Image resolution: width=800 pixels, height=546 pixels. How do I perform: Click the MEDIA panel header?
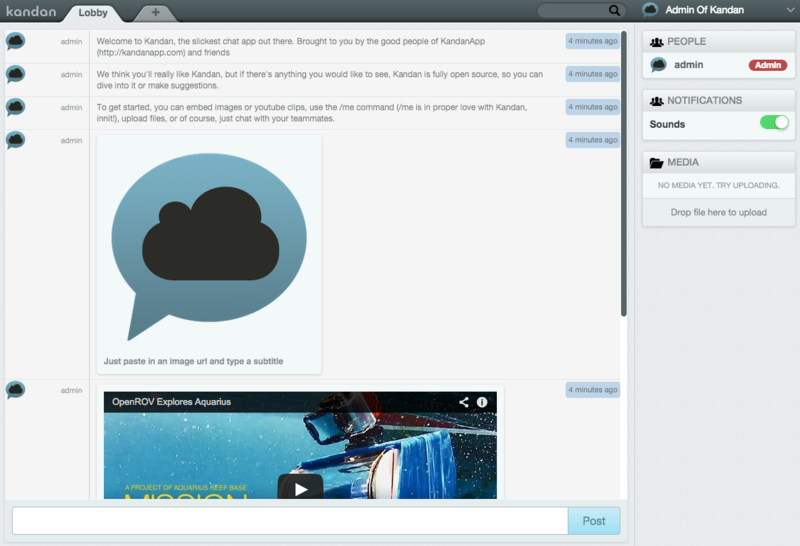pos(718,162)
